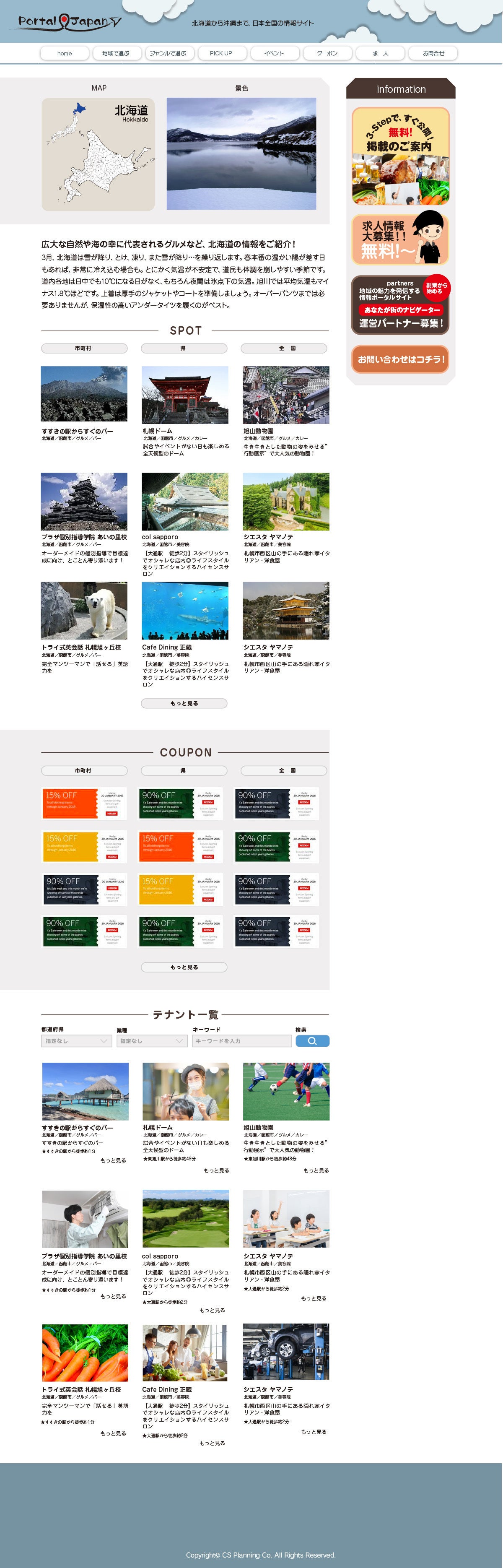Viewport: 503px width, 1568px height.
Task: Open the 地域で選ぶ menu item
Action: point(116,54)
